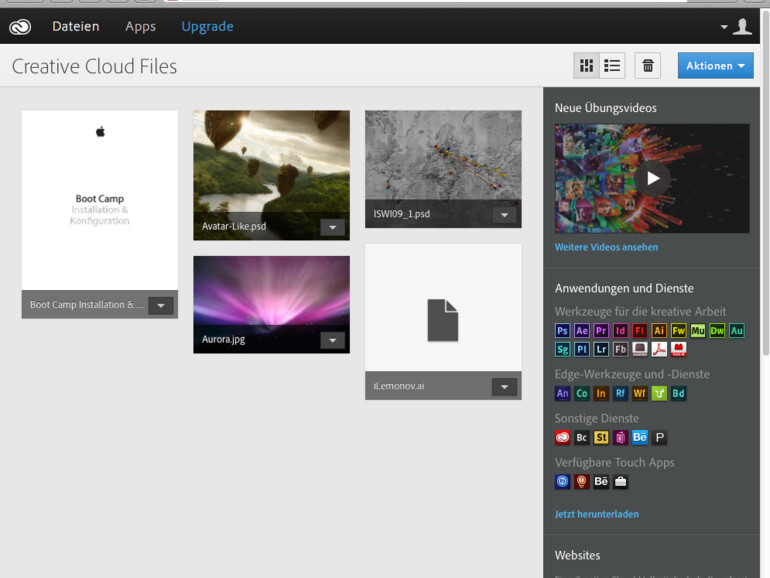Follow the Jetzt herunterladen link

(597, 514)
